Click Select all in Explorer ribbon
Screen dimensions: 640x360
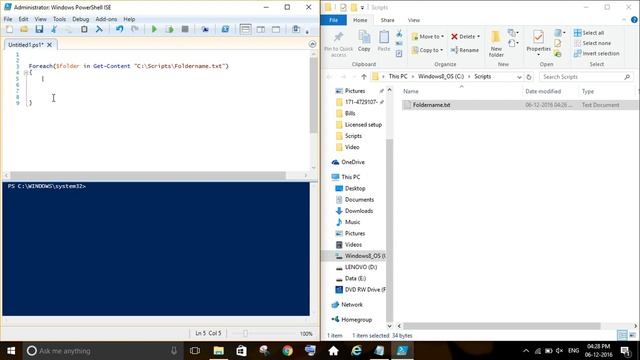tap(589, 33)
